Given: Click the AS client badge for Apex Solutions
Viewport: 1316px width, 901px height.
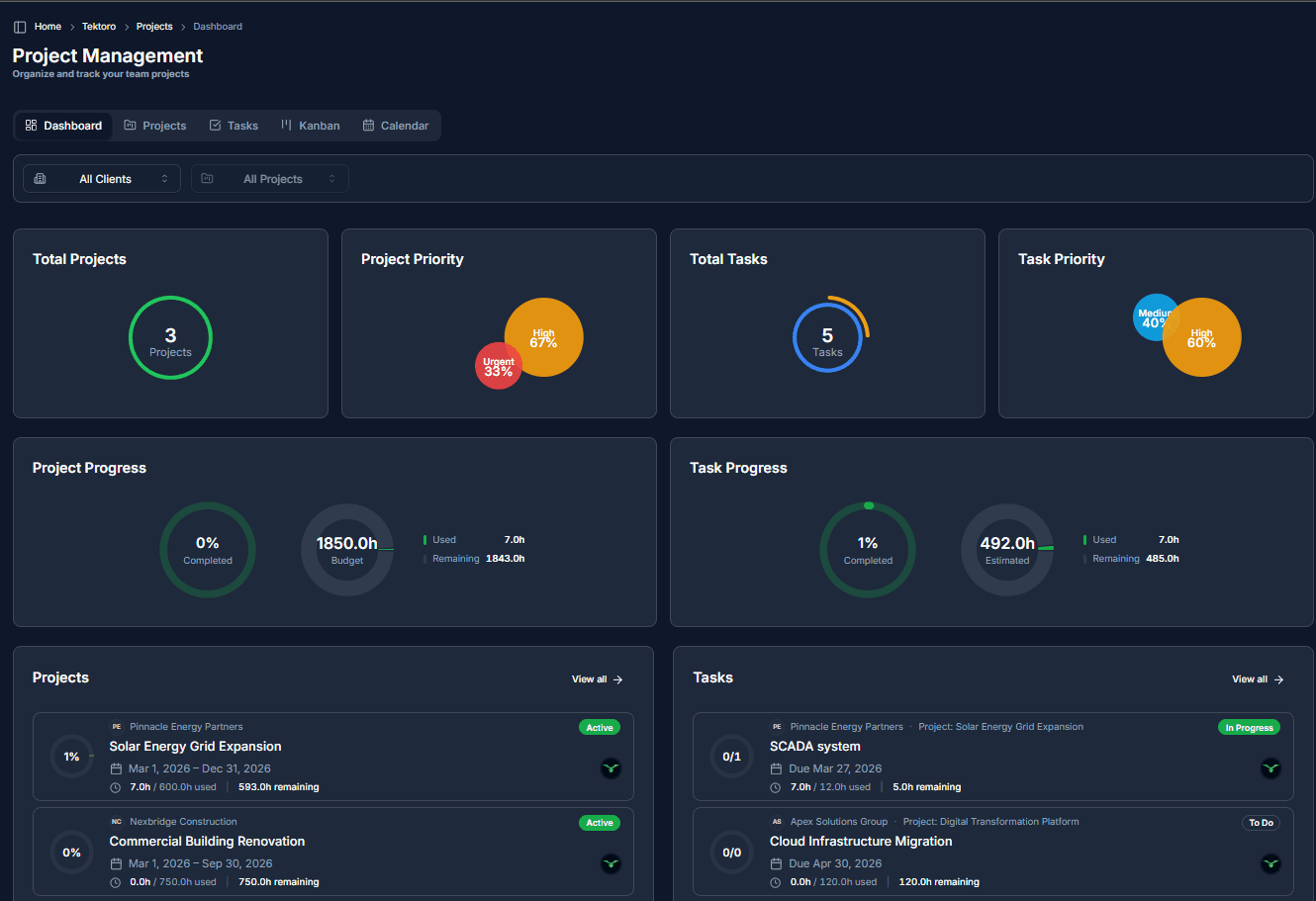Looking at the screenshot, I should [777, 822].
